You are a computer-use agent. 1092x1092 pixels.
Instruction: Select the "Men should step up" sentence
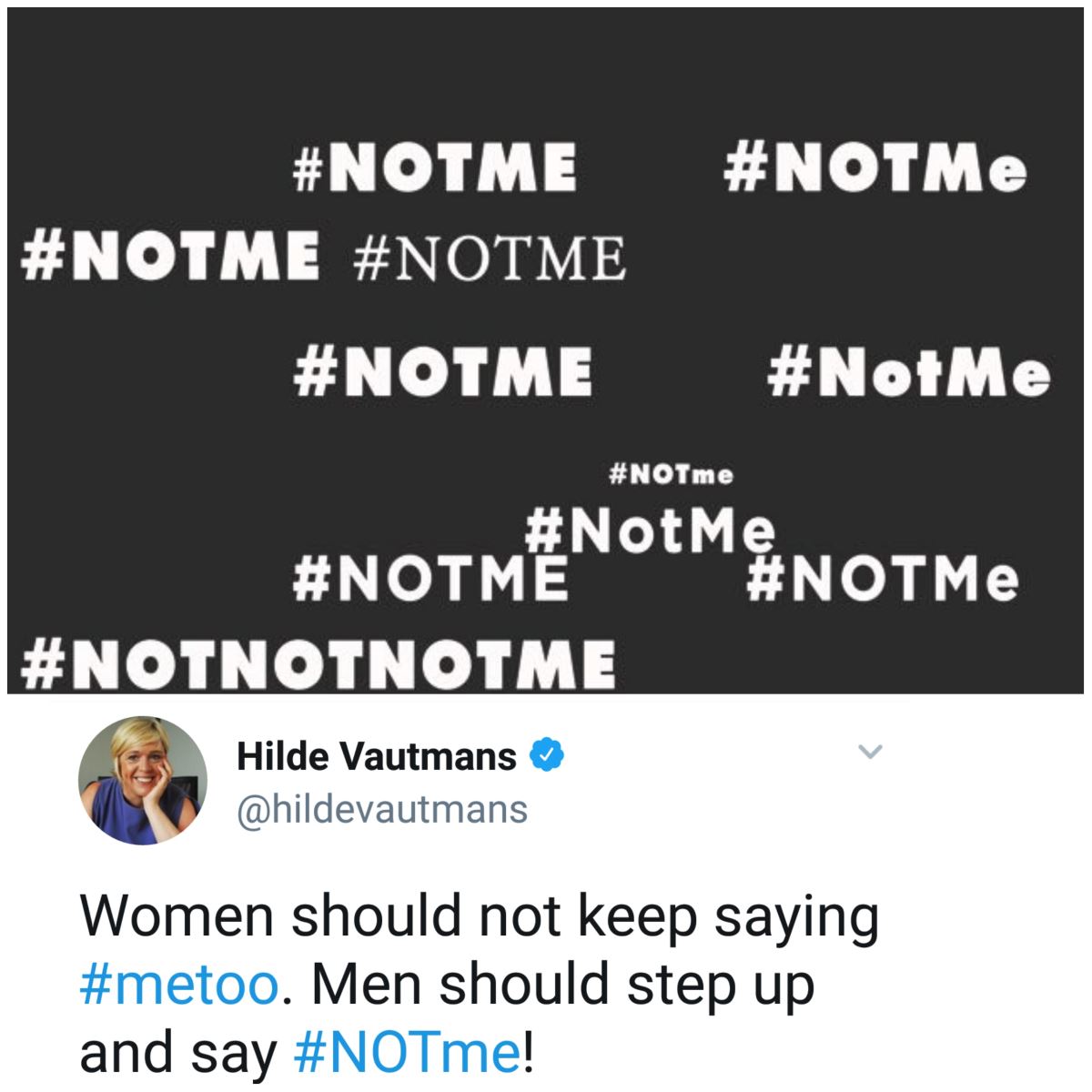562,986
